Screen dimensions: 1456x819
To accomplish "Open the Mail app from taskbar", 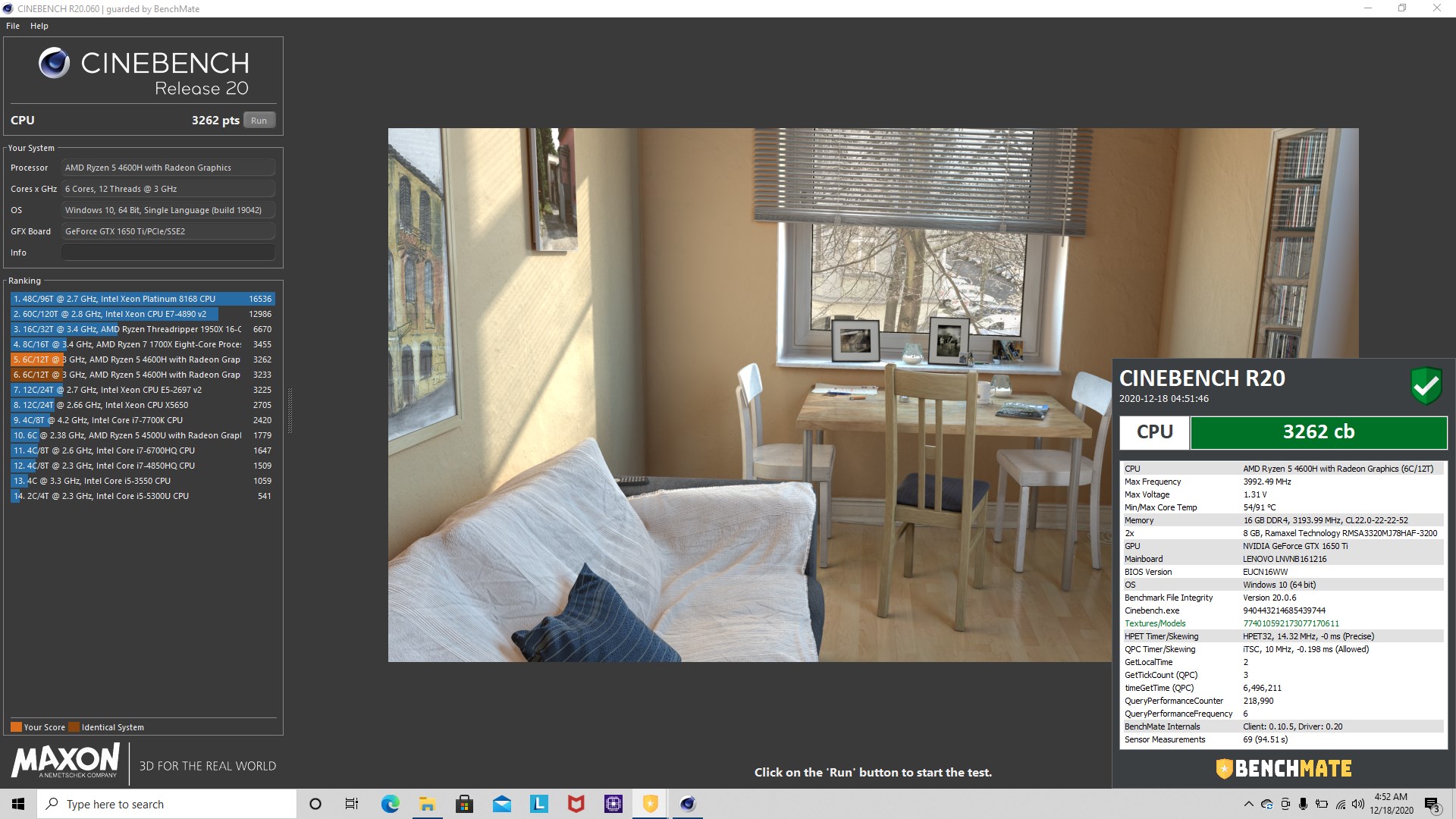I will [501, 804].
